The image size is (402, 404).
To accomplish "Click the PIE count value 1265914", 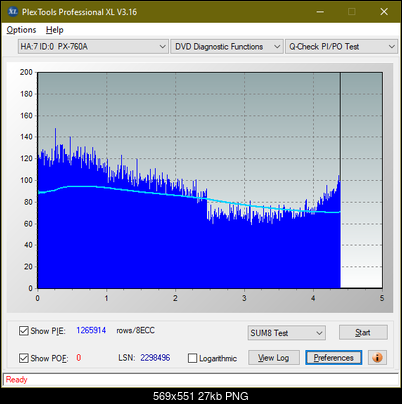I will (x=91, y=330).
